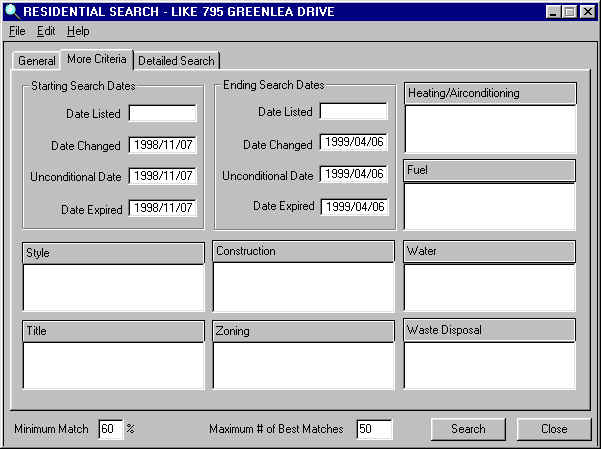The image size is (601, 449).
Task: Click the starting Date Expired field
Action: pos(162,209)
